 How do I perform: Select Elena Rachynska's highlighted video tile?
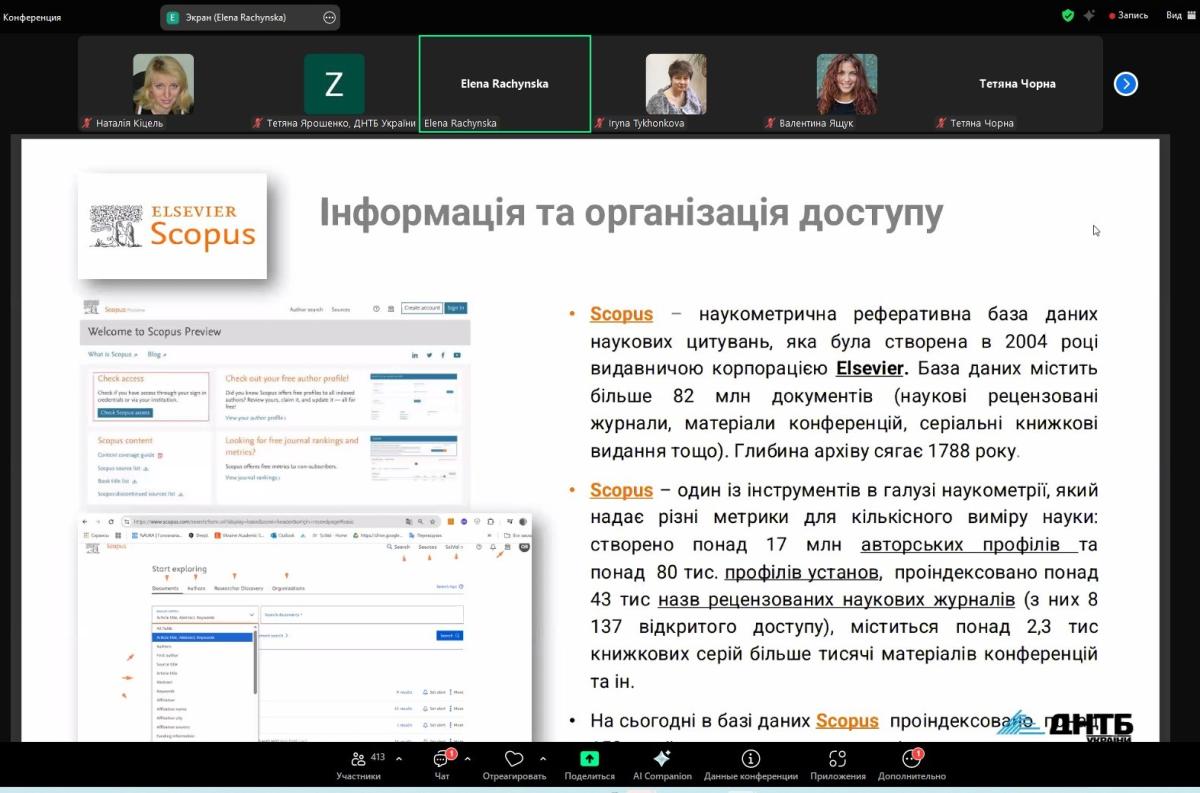click(504, 84)
